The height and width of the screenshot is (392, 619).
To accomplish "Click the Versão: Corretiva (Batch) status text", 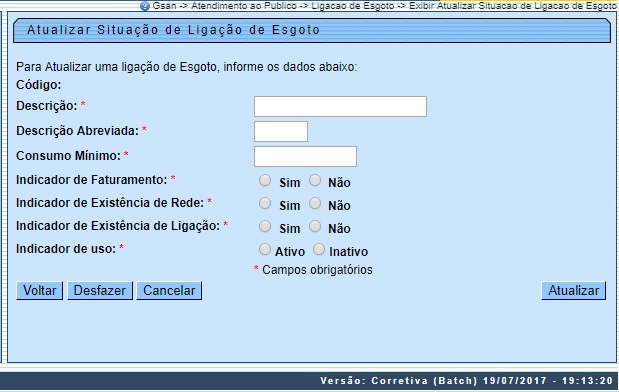I will point(466,381).
